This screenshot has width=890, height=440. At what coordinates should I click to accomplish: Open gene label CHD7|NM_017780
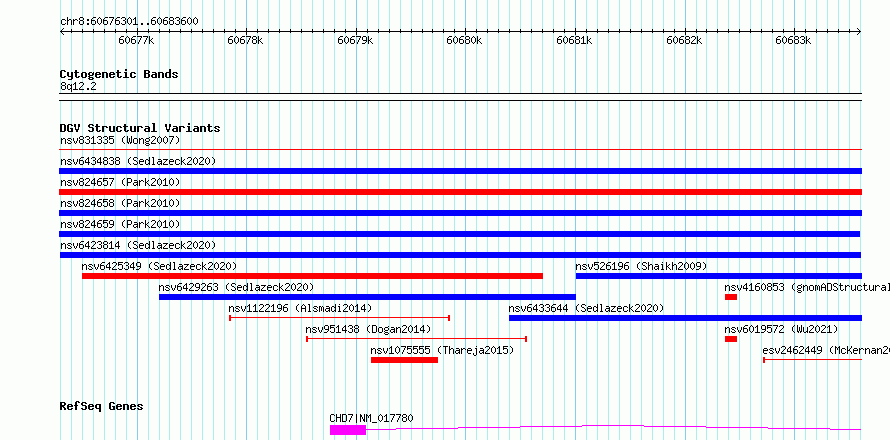click(371, 418)
